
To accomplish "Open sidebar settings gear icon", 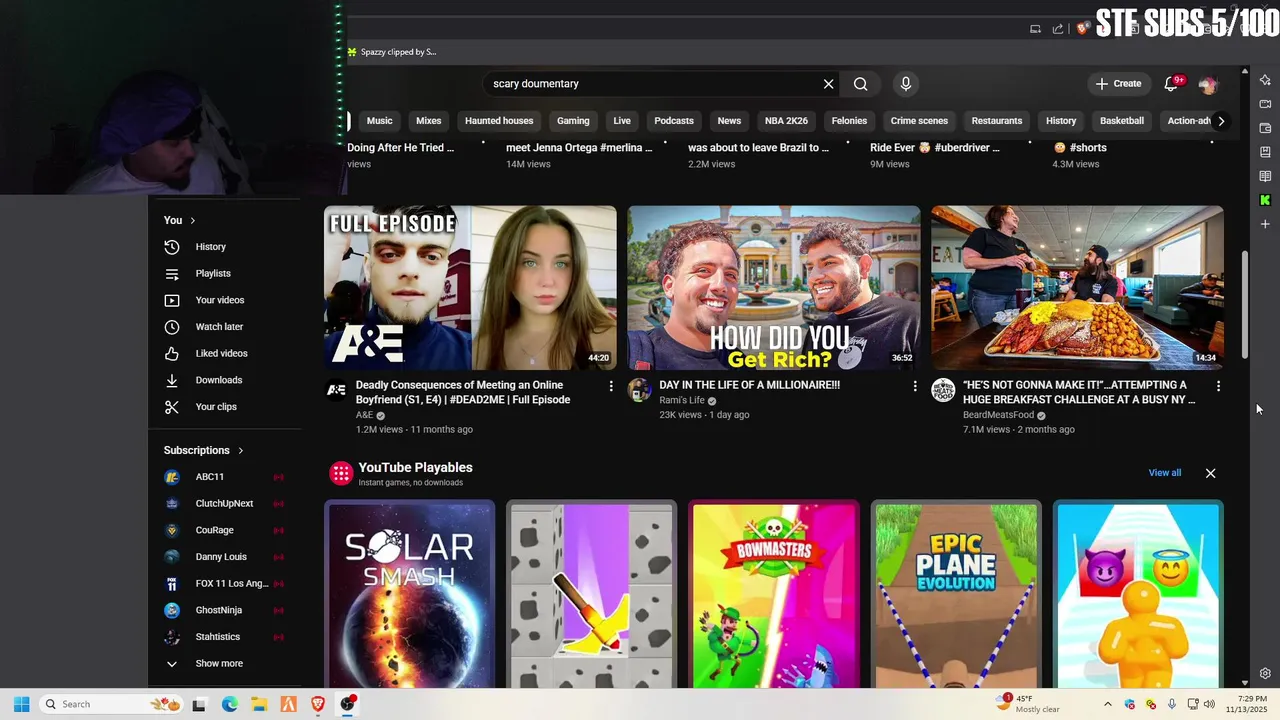I will (1265, 674).
